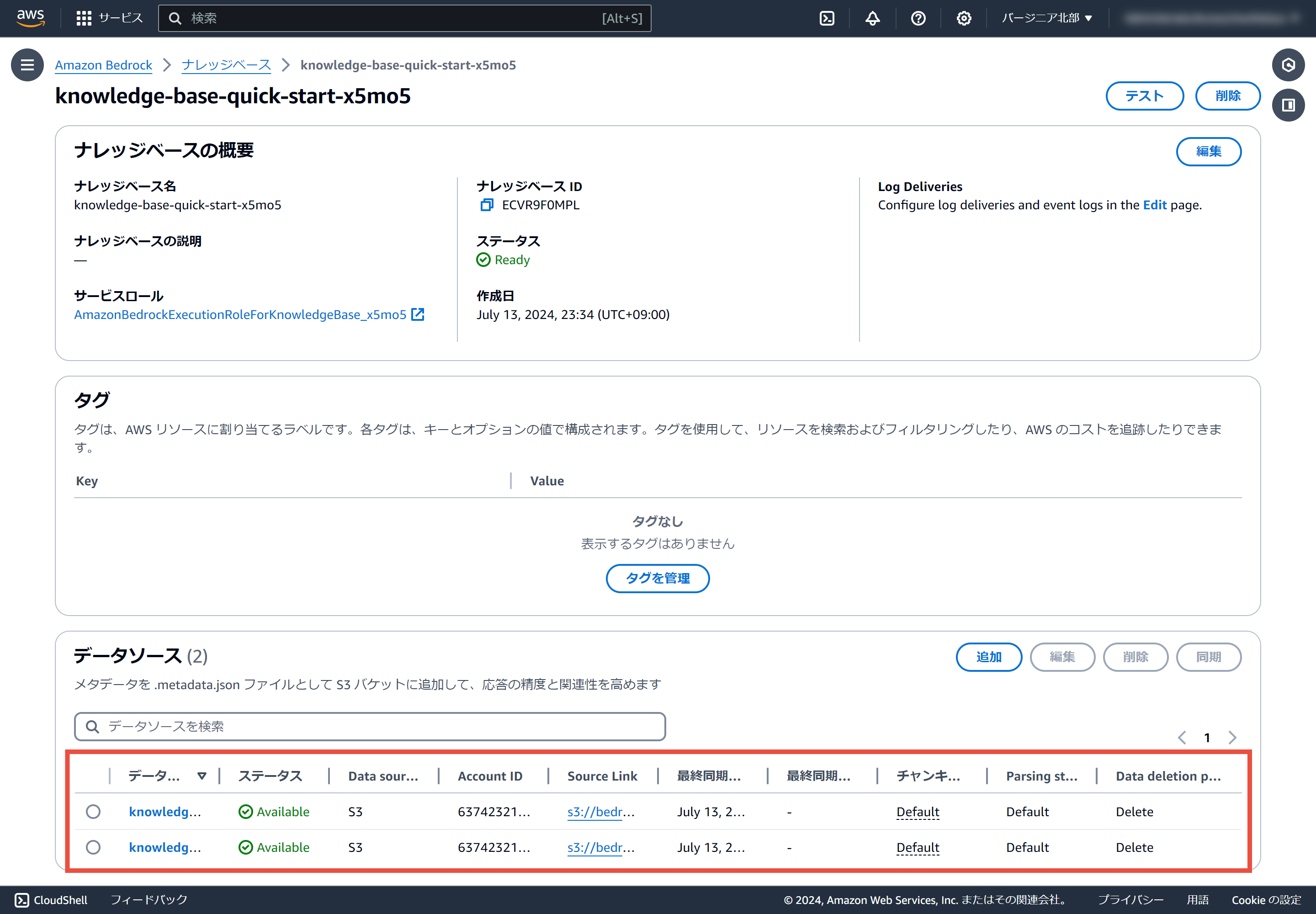Select the second data source radio button
The height and width of the screenshot is (914, 1316).
click(x=93, y=847)
